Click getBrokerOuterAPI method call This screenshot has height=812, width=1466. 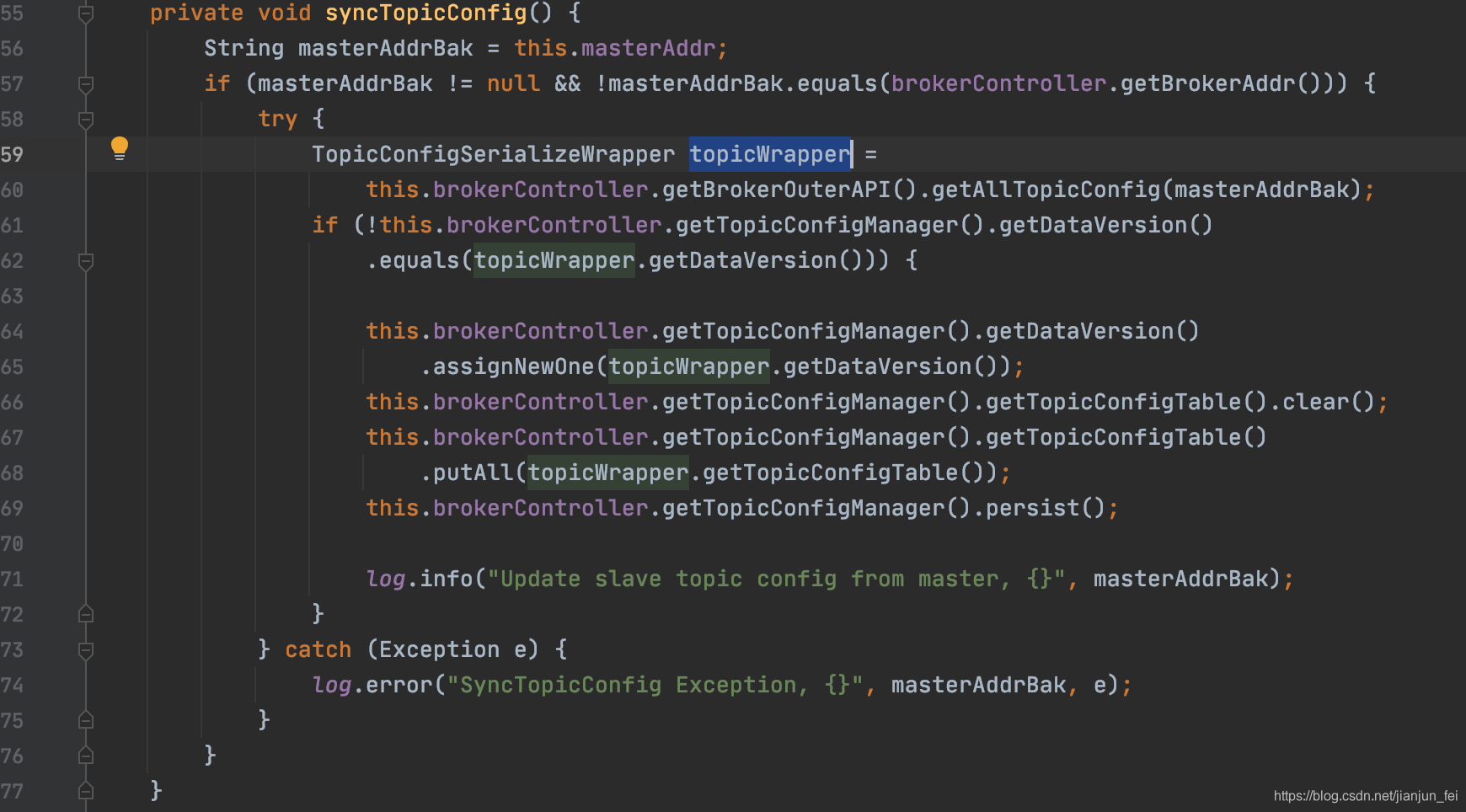776,190
